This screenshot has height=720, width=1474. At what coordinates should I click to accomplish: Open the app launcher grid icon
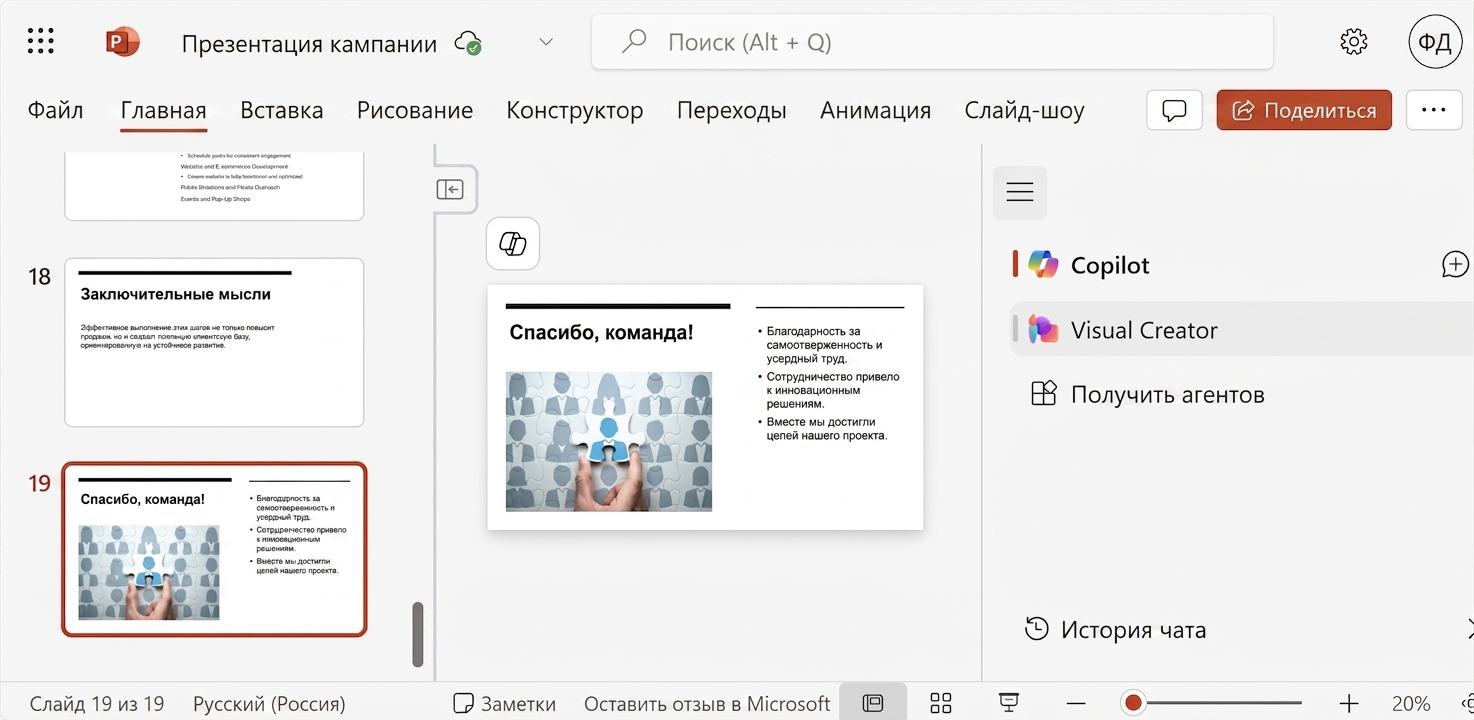tap(41, 42)
